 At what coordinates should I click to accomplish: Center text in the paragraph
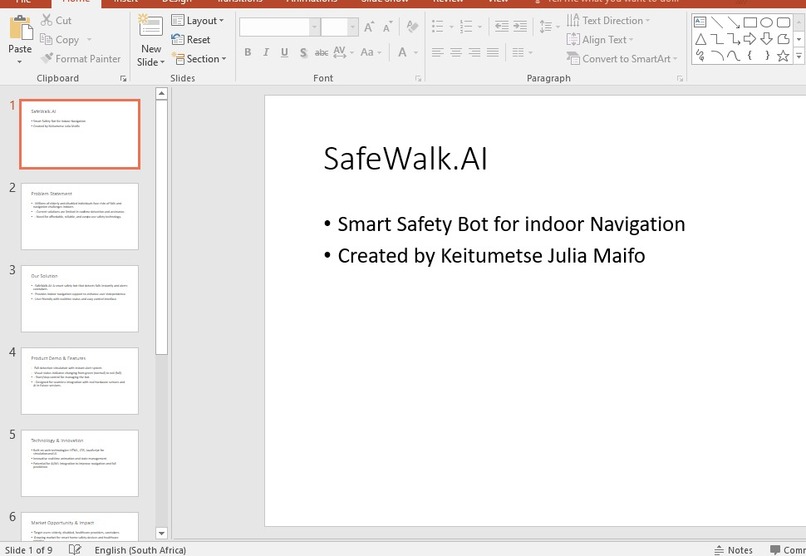[x=456, y=52]
